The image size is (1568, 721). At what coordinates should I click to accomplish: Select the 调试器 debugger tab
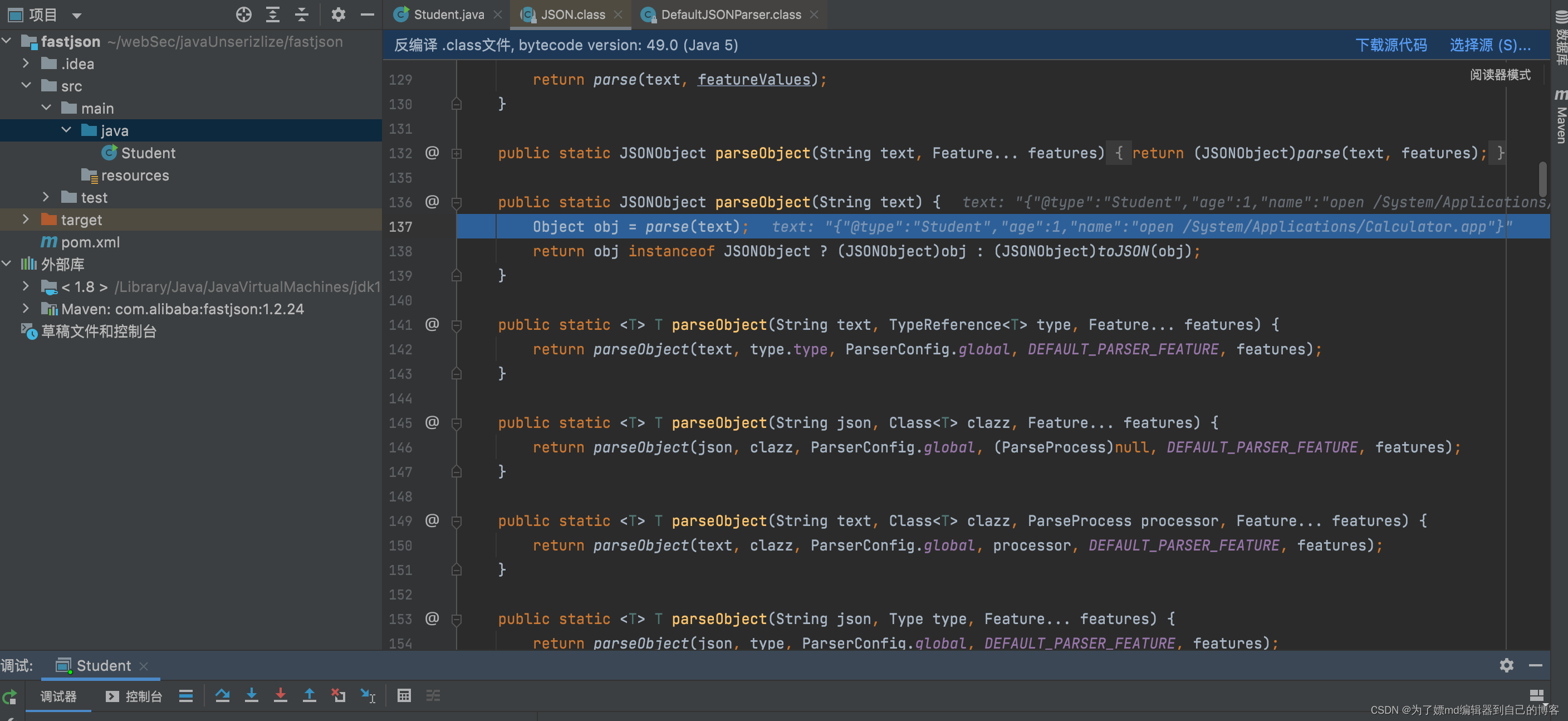pyautogui.click(x=58, y=696)
